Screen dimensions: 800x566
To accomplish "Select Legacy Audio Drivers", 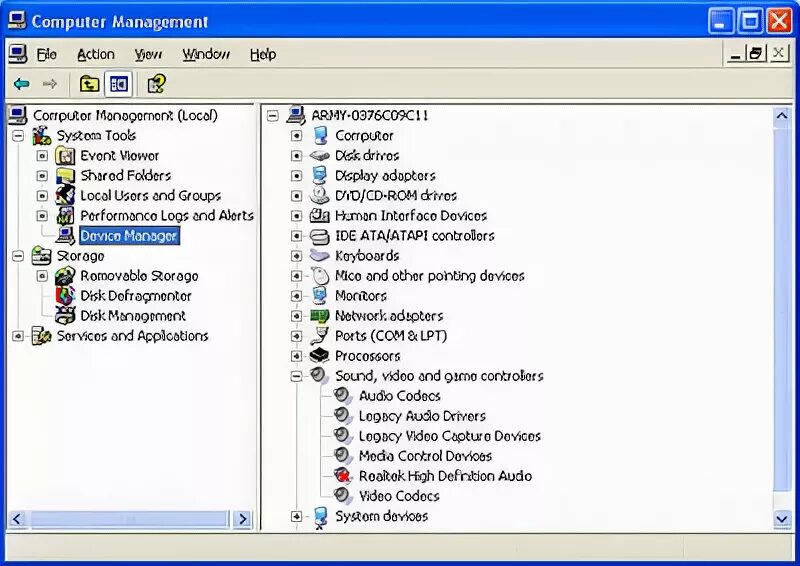I will coord(422,416).
